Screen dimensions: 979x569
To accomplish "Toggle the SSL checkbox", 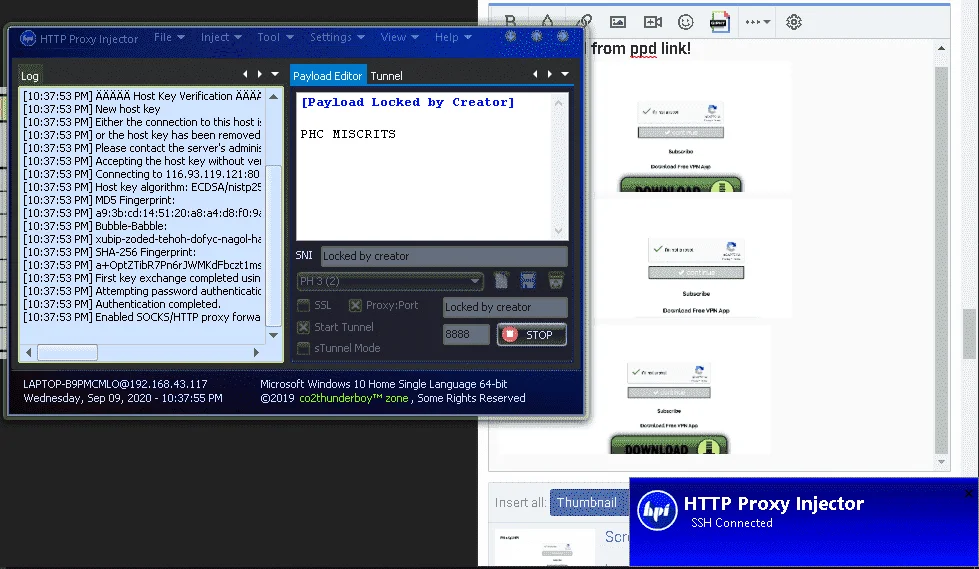I will pyautogui.click(x=303, y=305).
